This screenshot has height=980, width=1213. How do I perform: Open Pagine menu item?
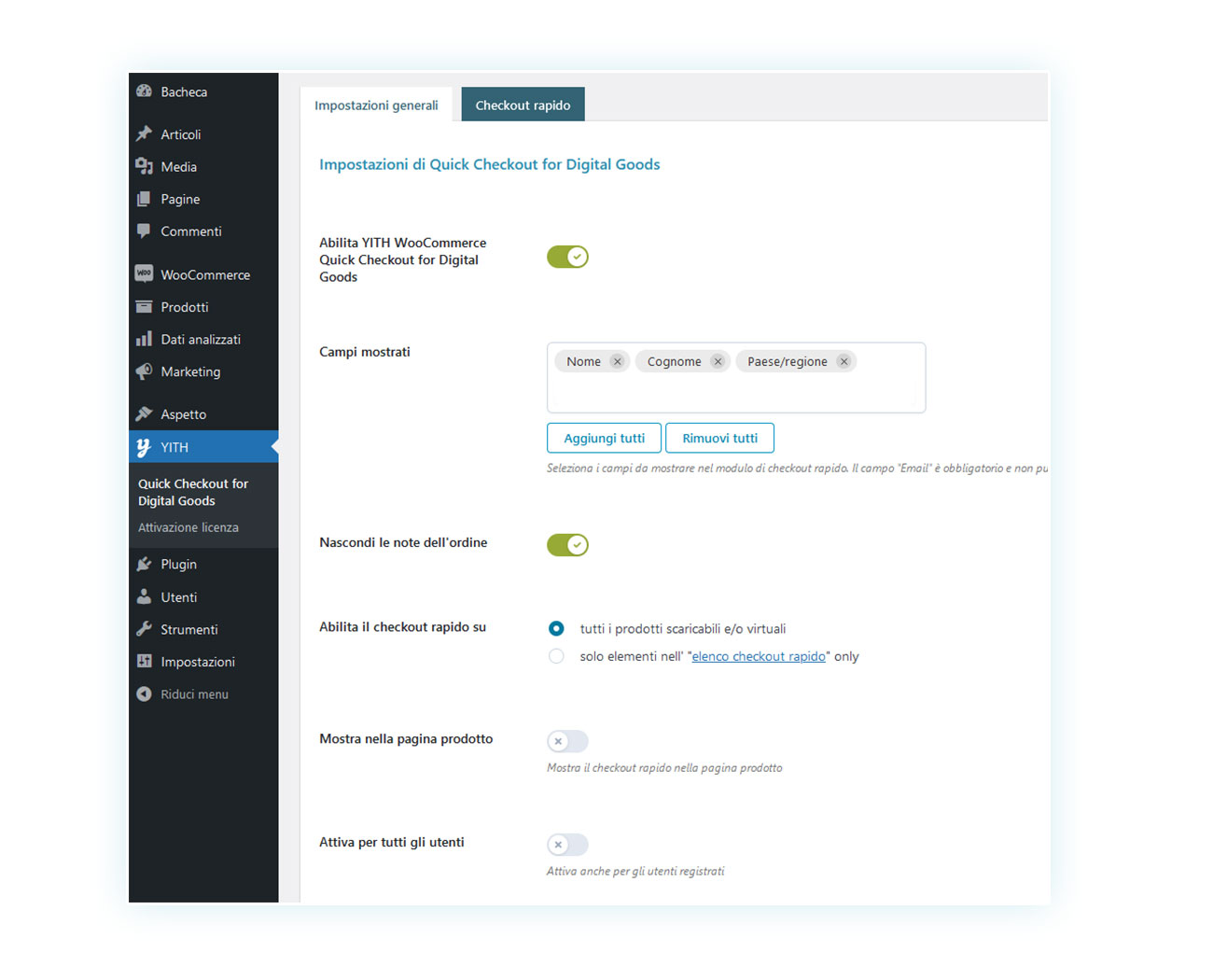(203, 199)
